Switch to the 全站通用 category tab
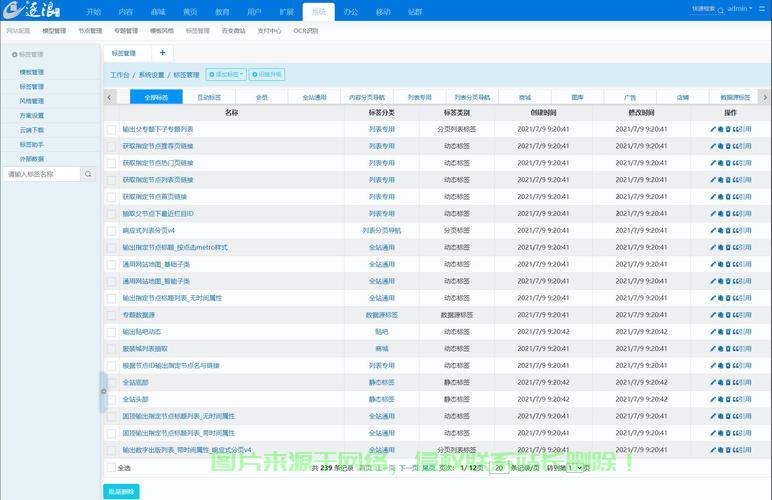This screenshot has height=500, width=772. [x=314, y=97]
